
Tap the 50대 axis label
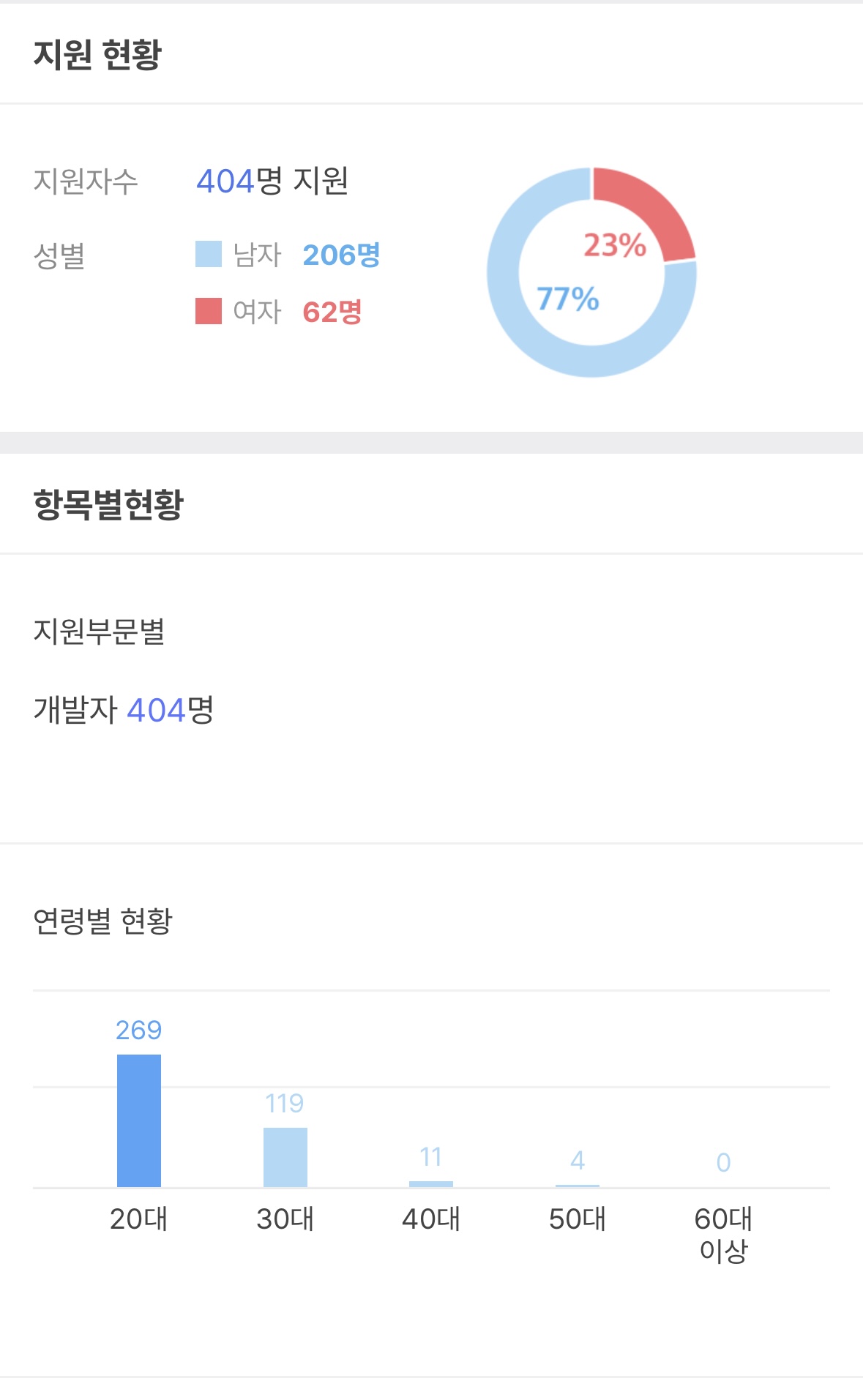[578, 1219]
